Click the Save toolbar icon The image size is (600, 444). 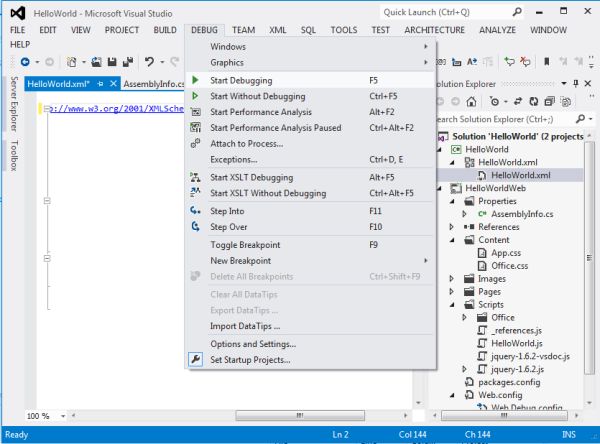[112, 62]
